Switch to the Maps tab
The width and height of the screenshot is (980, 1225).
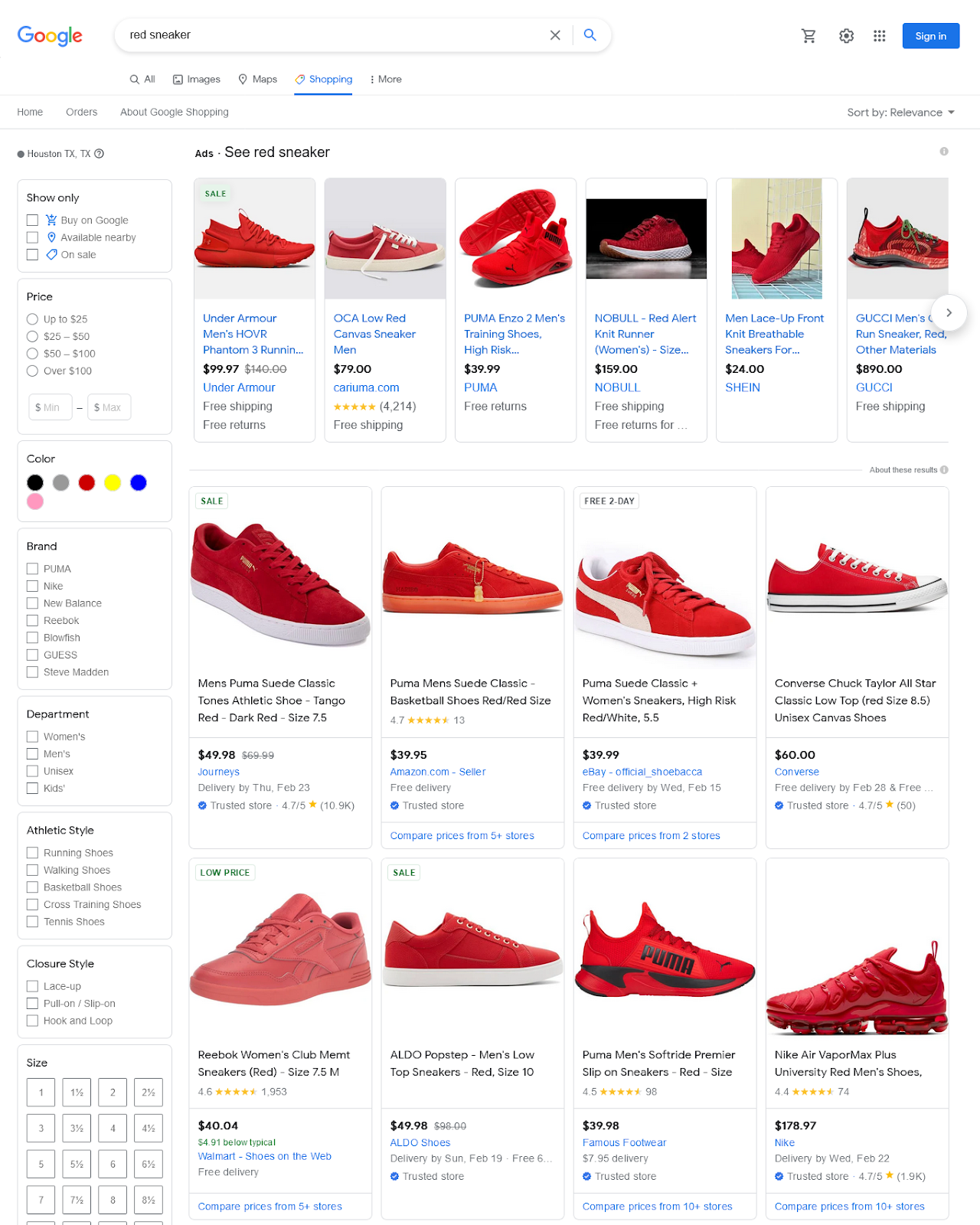pyautogui.click(x=258, y=79)
